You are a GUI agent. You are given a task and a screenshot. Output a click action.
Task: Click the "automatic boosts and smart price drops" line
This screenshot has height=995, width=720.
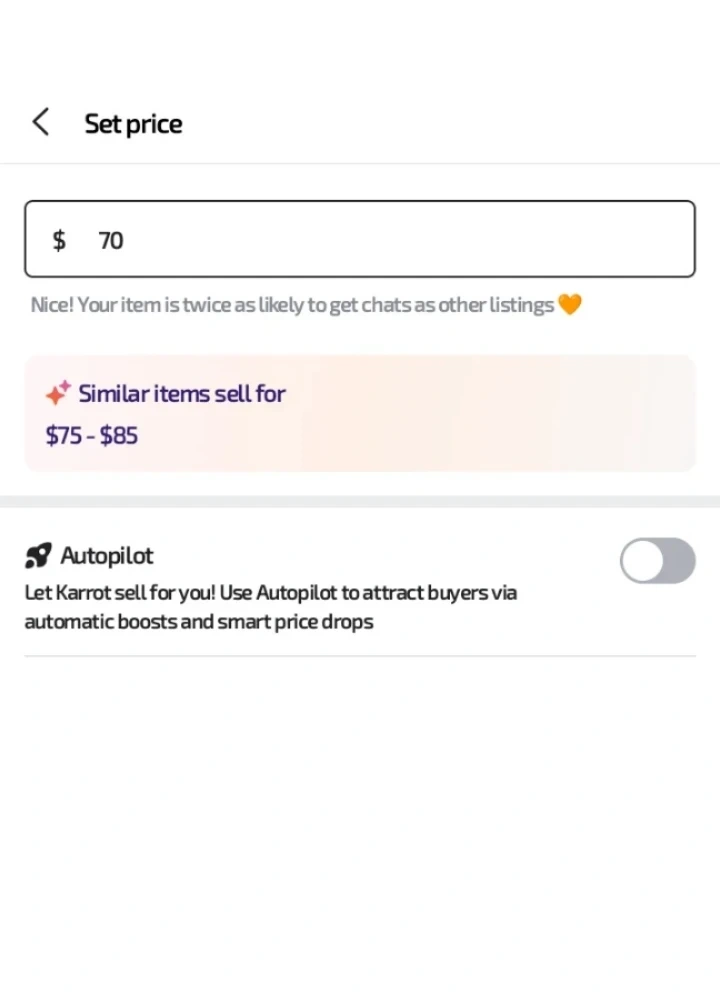click(x=199, y=621)
